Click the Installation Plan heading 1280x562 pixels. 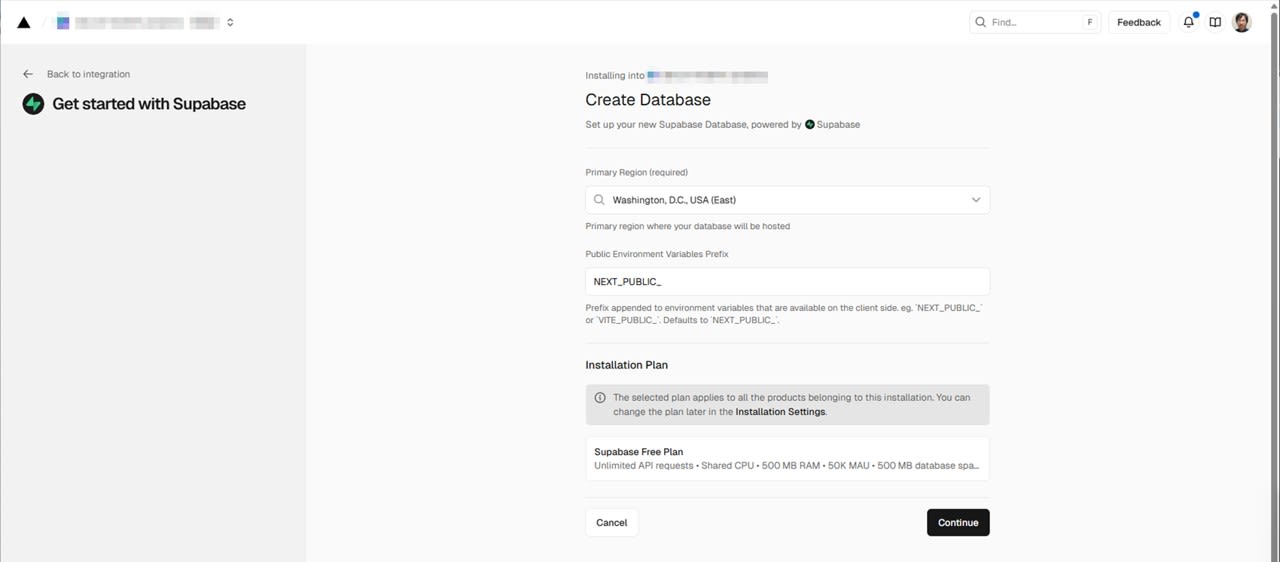(x=626, y=365)
